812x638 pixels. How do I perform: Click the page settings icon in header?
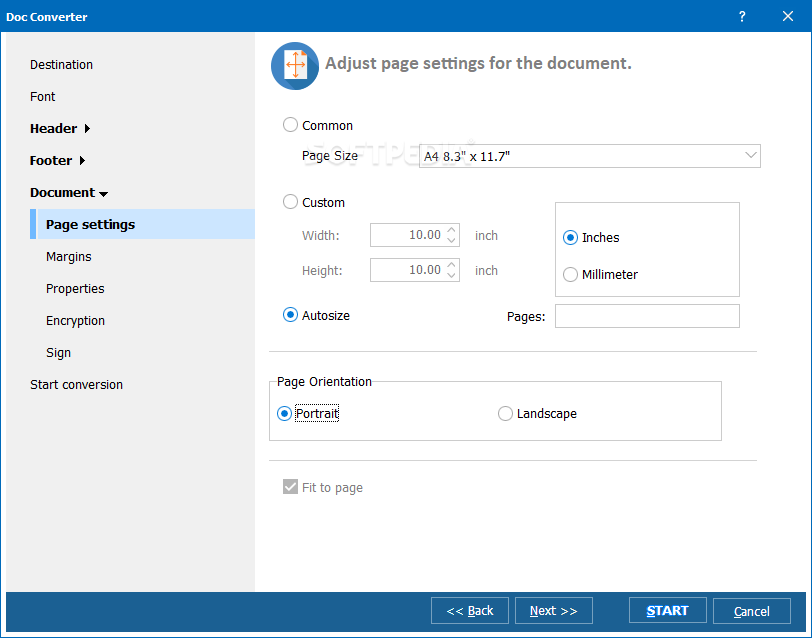(295, 66)
